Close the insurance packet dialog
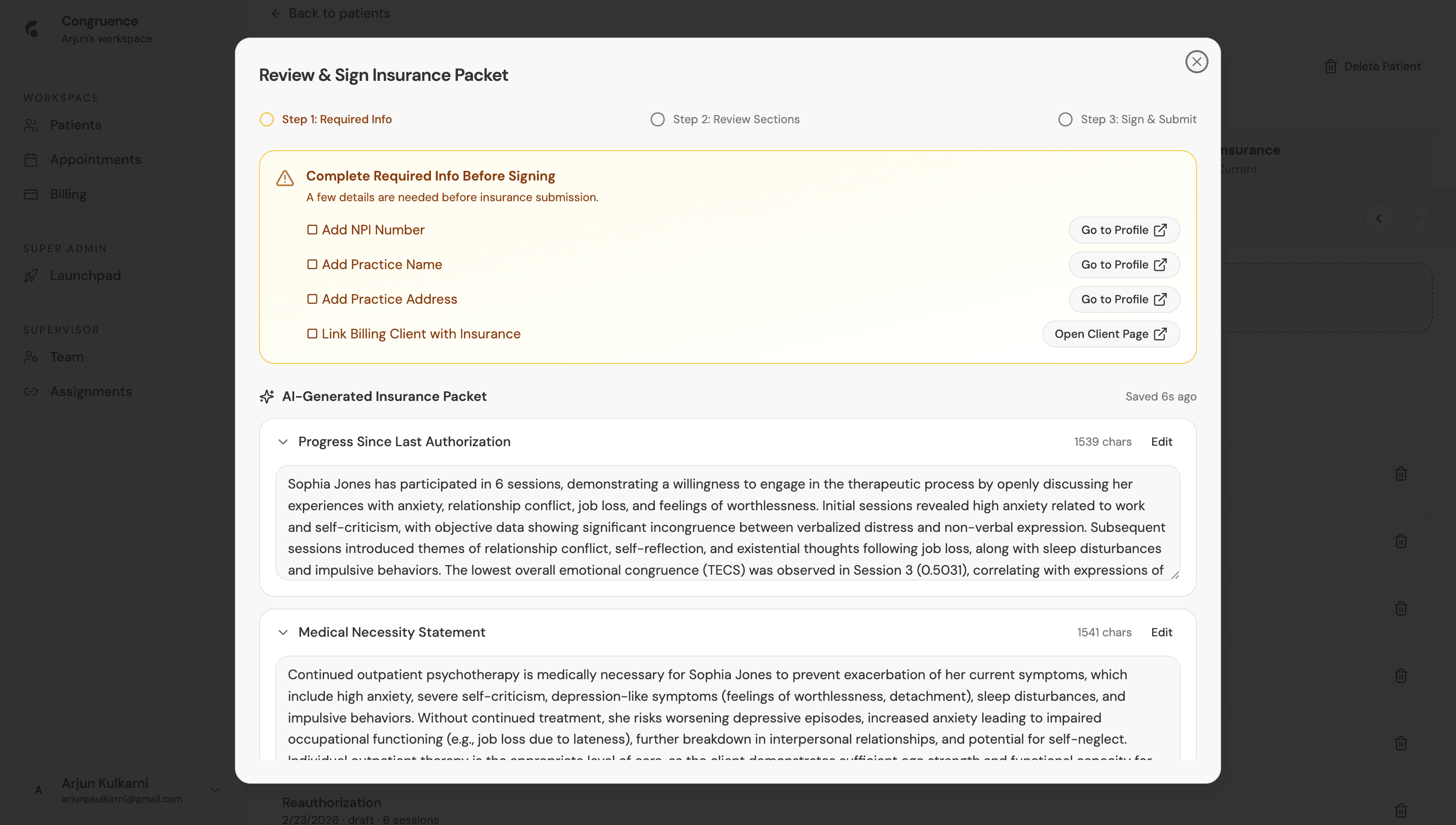Screen dimensions: 1456x825 1196,62
